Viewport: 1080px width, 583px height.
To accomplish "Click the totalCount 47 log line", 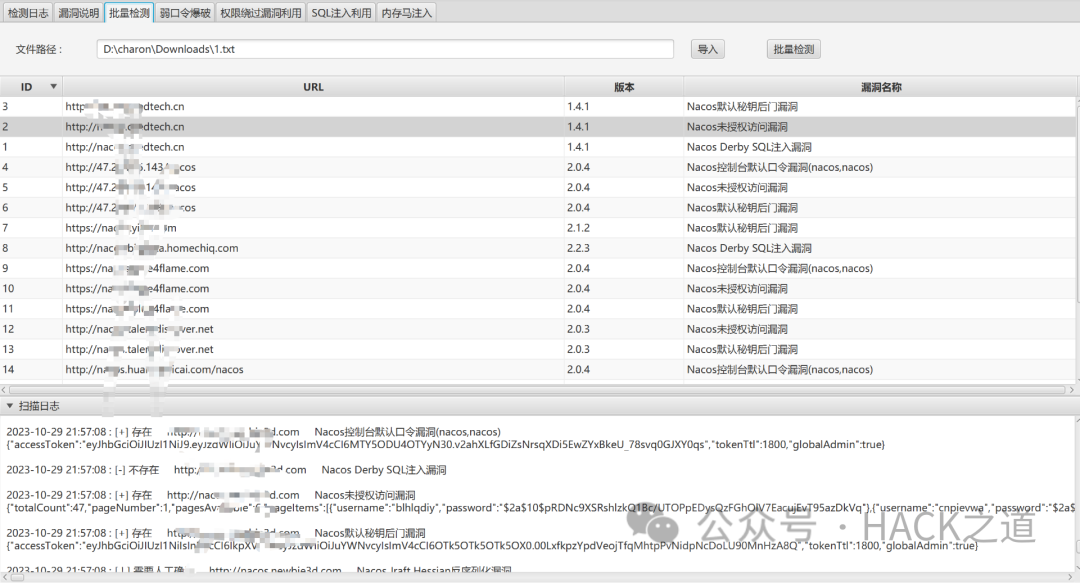I will click(540, 508).
